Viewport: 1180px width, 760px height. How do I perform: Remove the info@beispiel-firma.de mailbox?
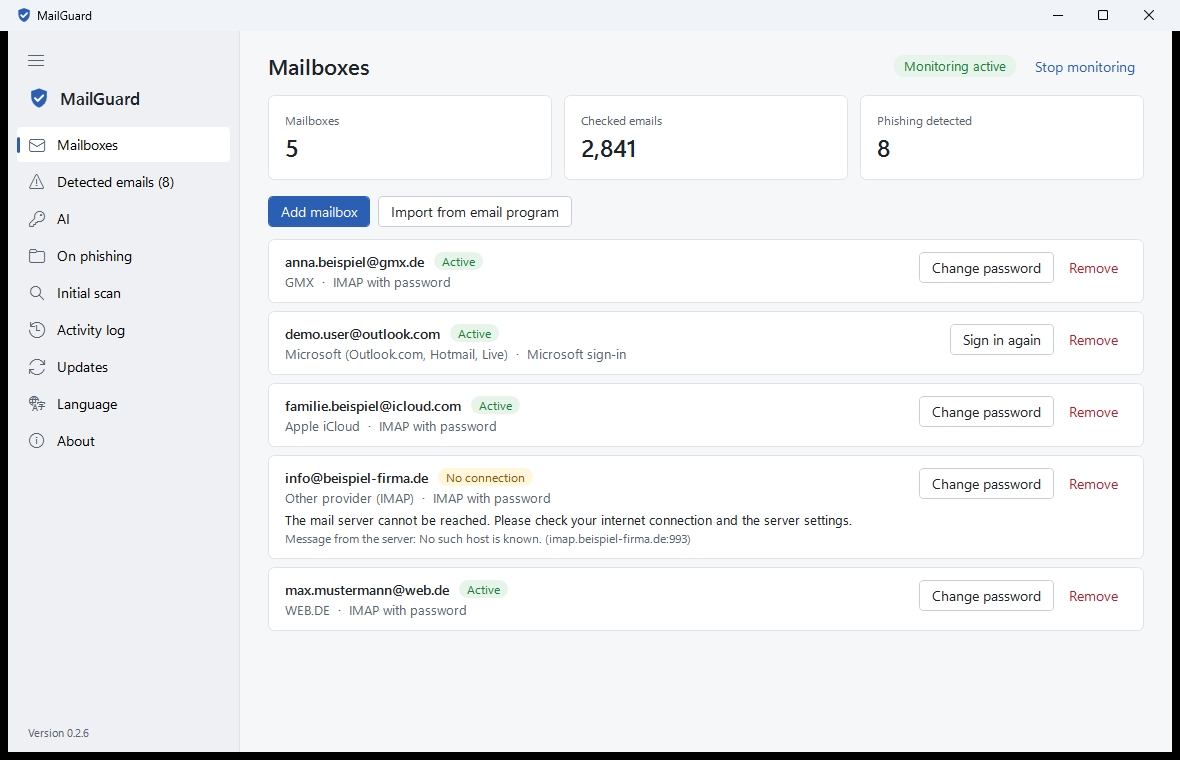tap(1093, 485)
